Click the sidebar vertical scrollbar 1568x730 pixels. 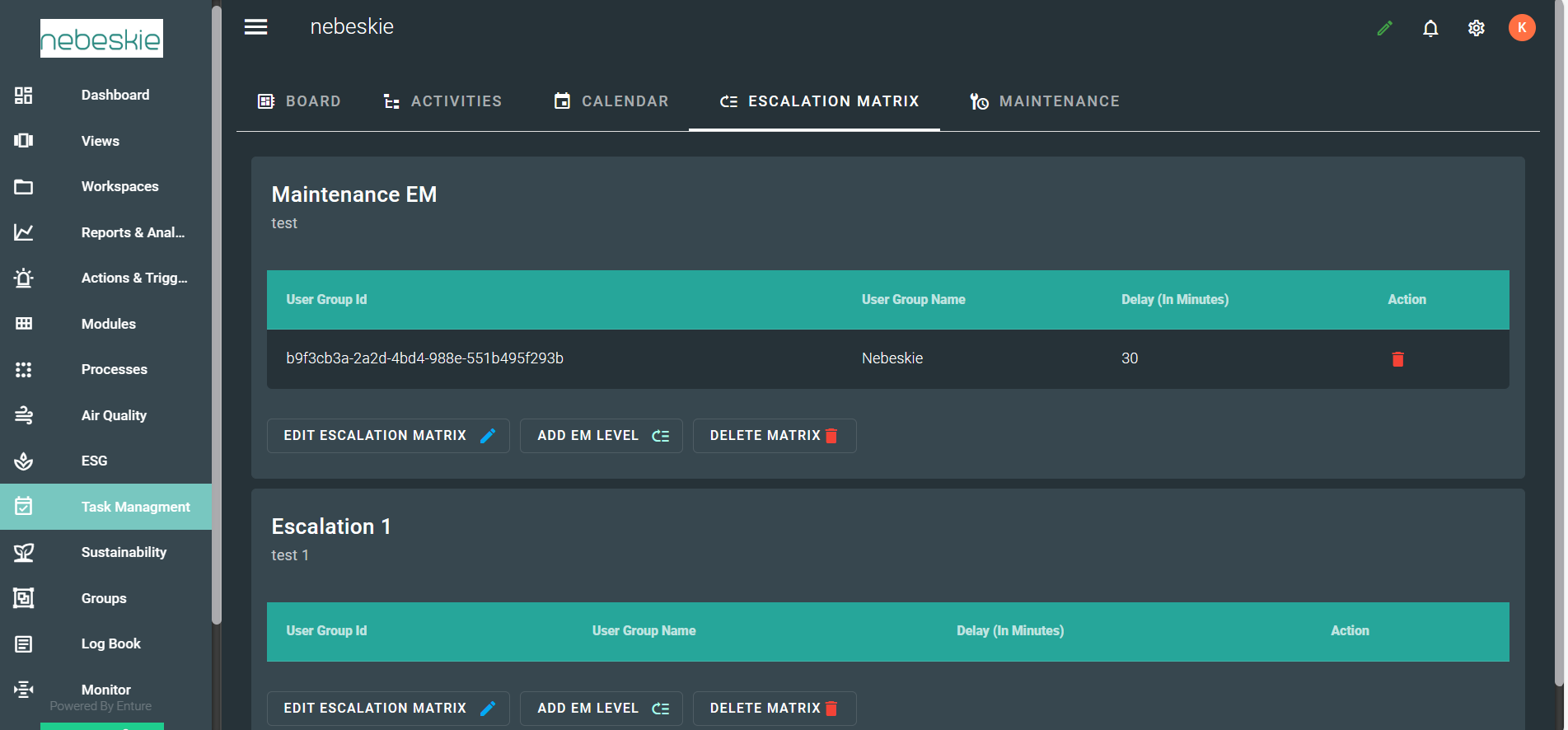[217, 313]
